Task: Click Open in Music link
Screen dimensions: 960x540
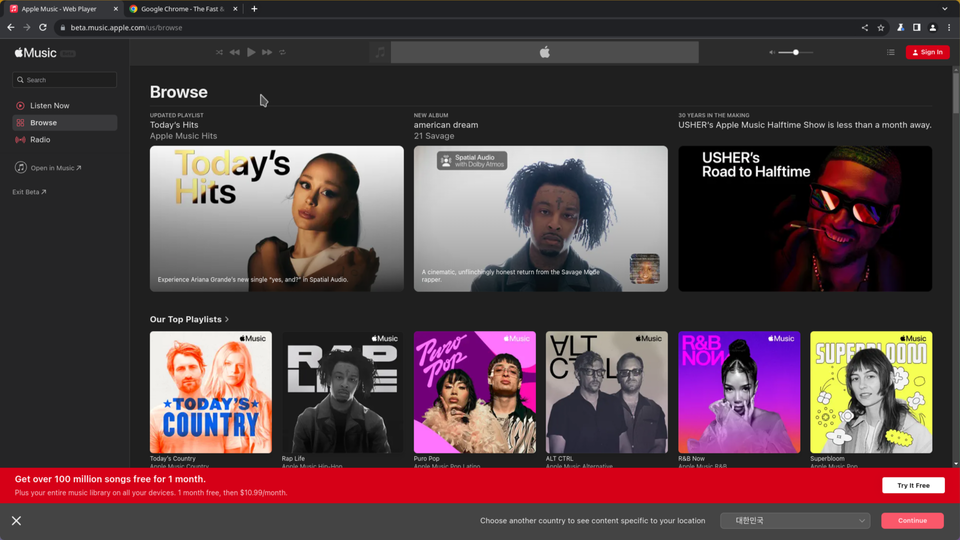Action: tap(48, 168)
